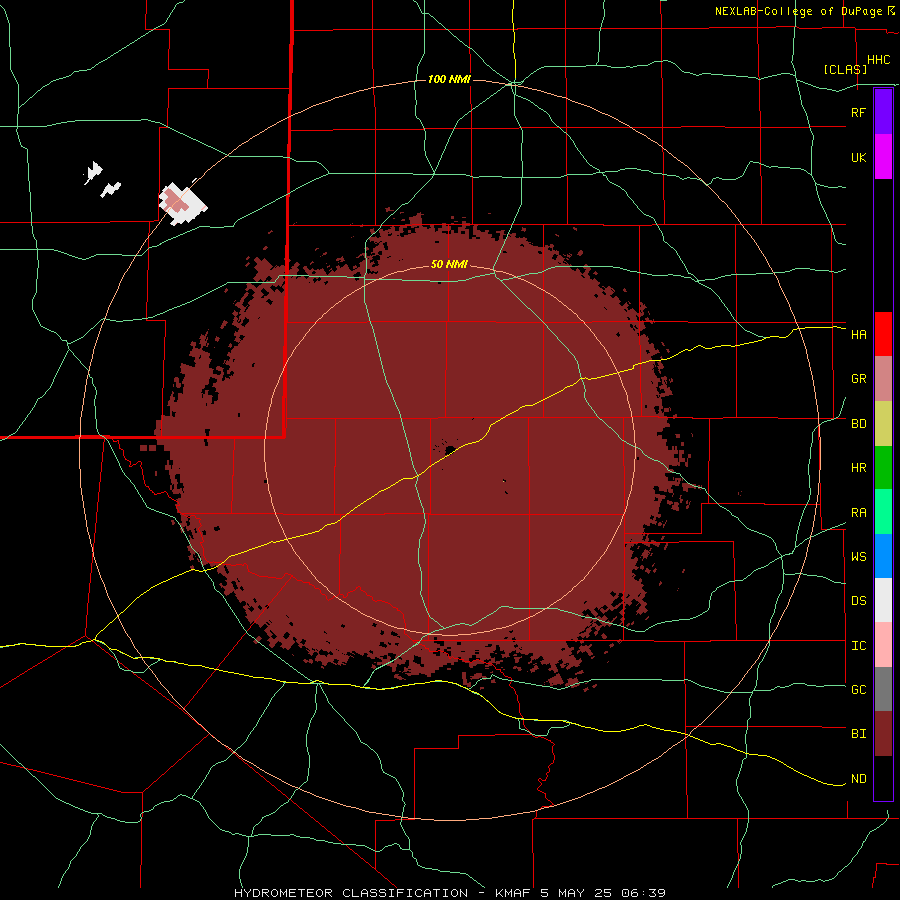Image resolution: width=900 pixels, height=900 pixels.
Task: Click the 50 NMI range ring label
Action: [449, 265]
